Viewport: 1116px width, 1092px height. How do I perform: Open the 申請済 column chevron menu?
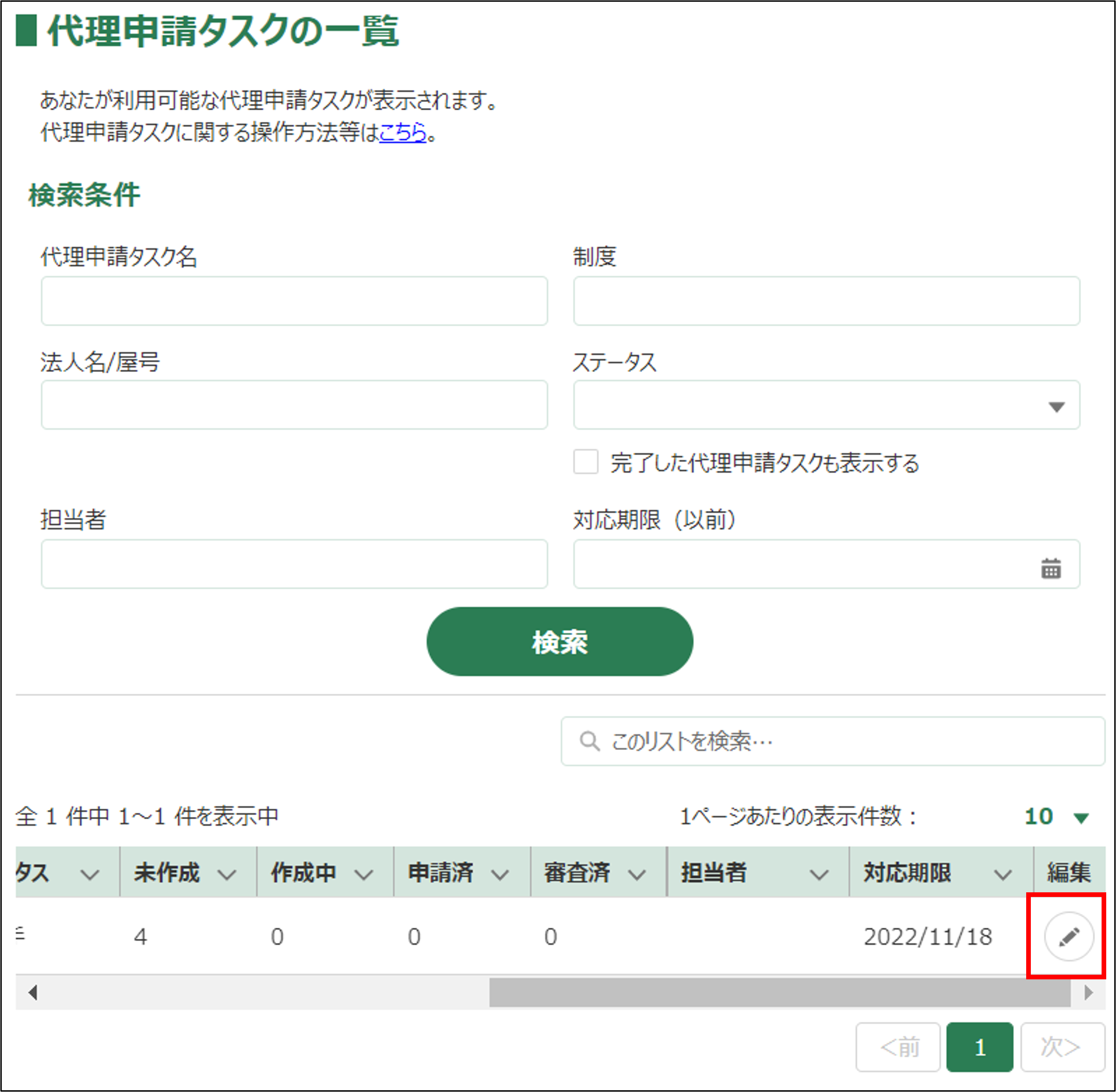click(500, 875)
